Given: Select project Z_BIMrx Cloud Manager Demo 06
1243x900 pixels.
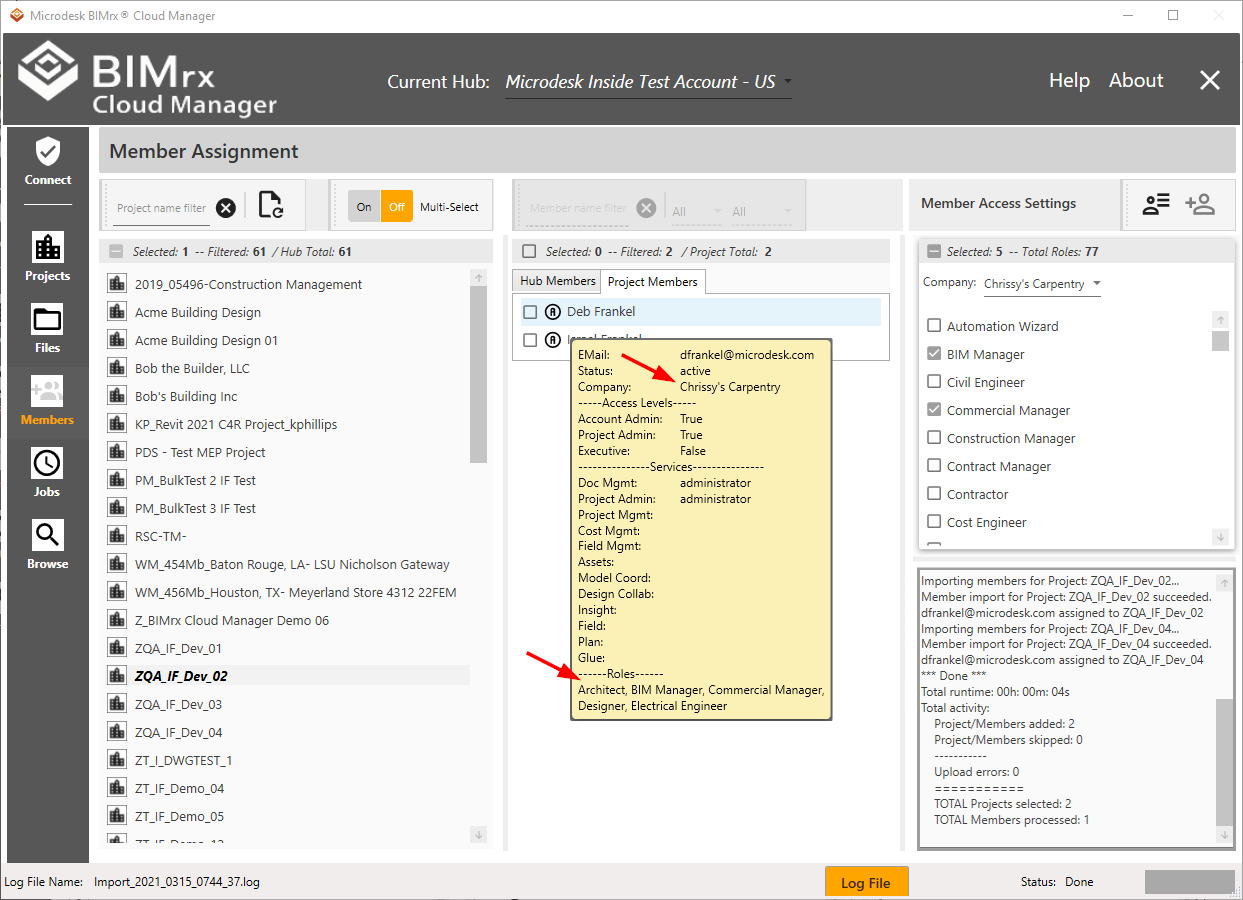Looking at the screenshot, I should [x=232, y=620].
